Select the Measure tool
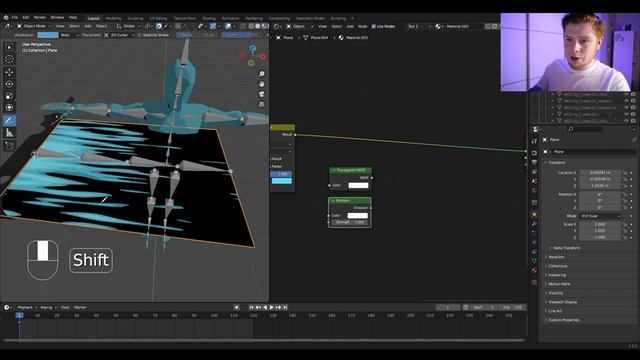 9,133
